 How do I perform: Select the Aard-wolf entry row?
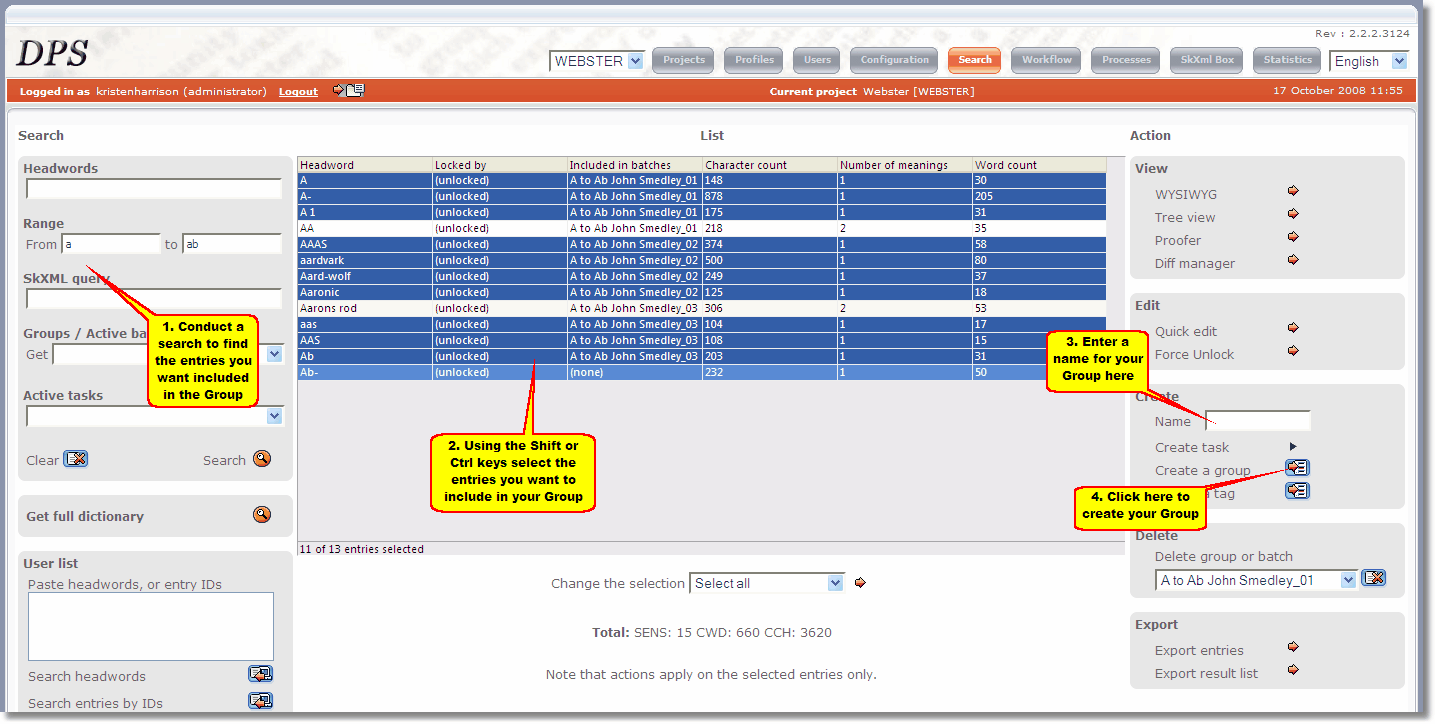(x=702, y=276)
